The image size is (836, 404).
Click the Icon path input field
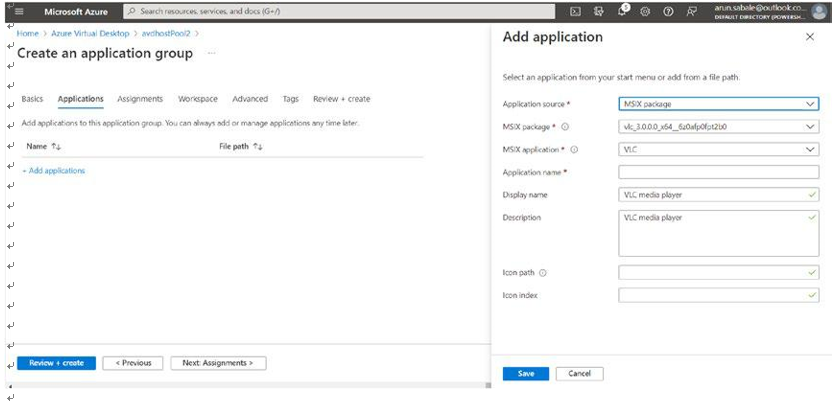pos(719,272)
